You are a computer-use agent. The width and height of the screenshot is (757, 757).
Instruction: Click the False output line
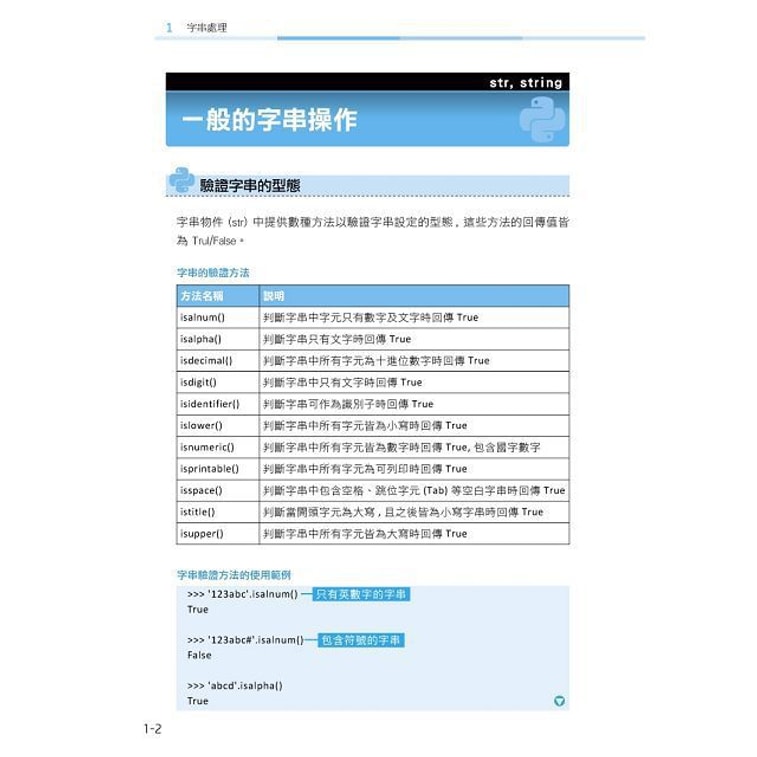pyautogui.click(x=199, y=655)
